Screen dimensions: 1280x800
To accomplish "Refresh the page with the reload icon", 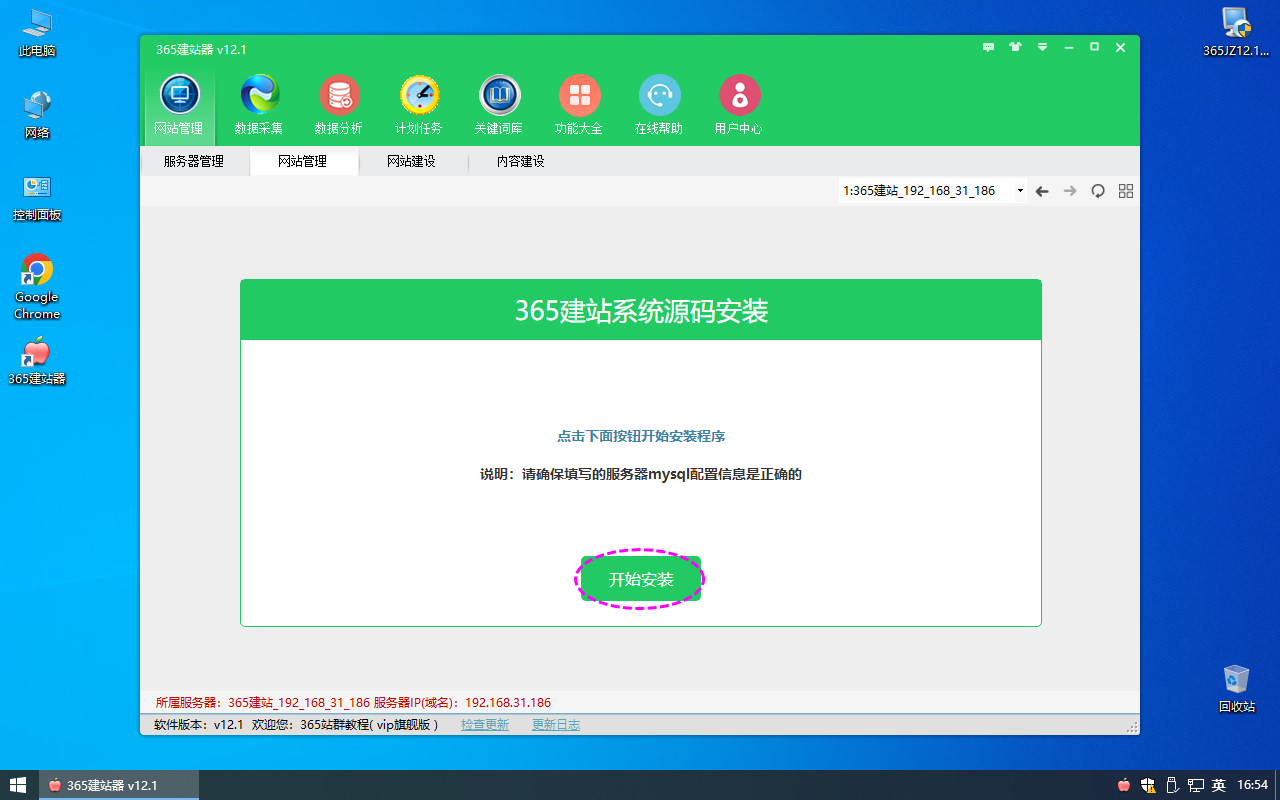I will coord(1098,191).
